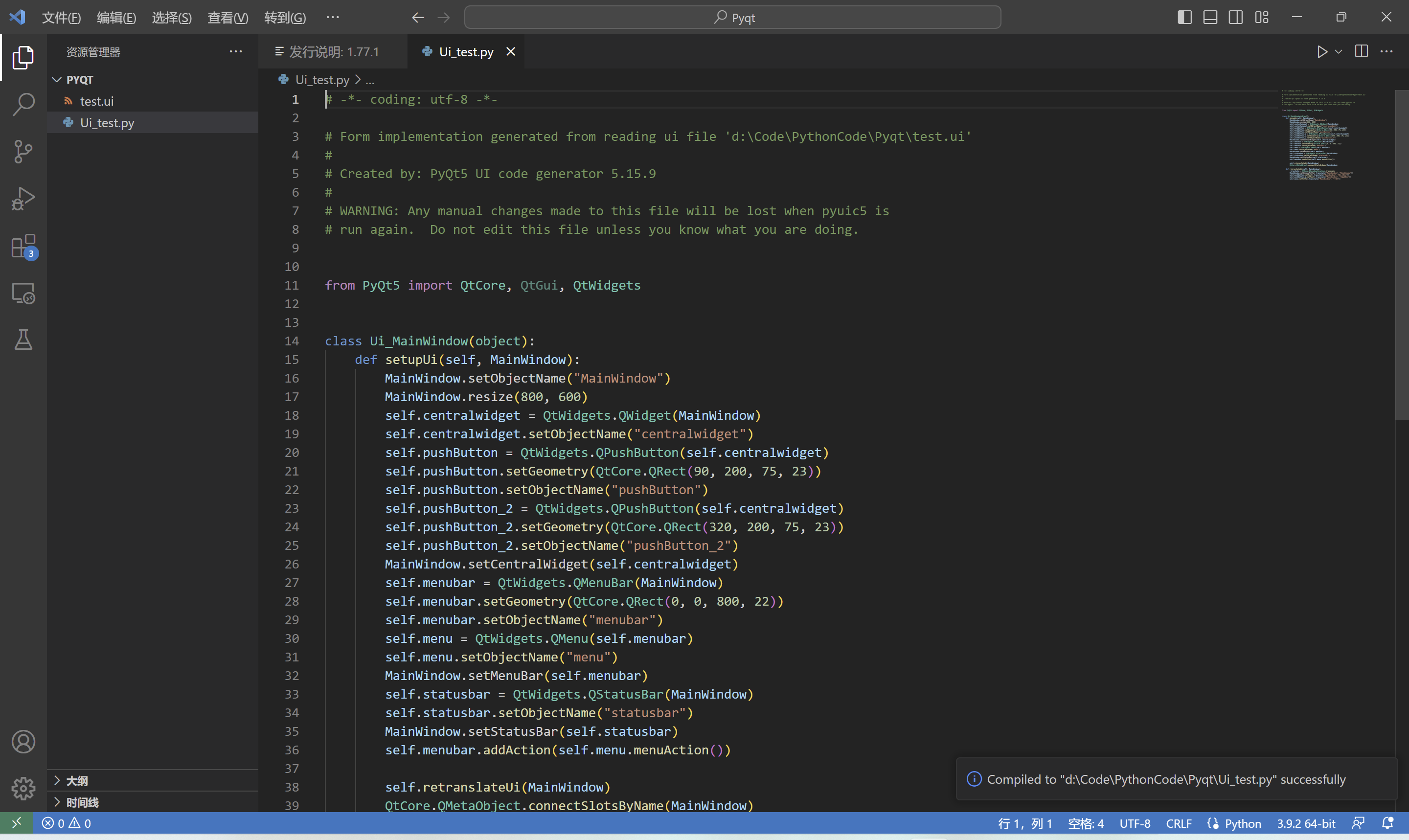1409x840 pixels.
Task: Split the editor to the right
Action: point(1362,51)
